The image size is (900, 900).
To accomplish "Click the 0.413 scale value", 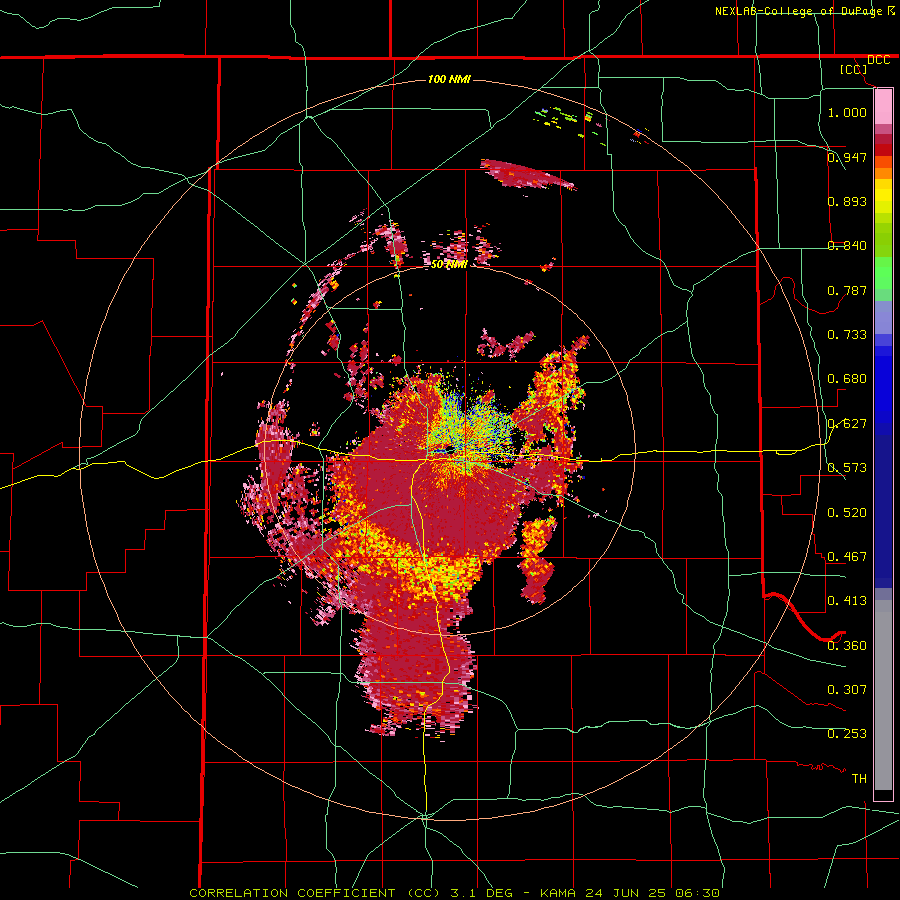I will 847,600.
